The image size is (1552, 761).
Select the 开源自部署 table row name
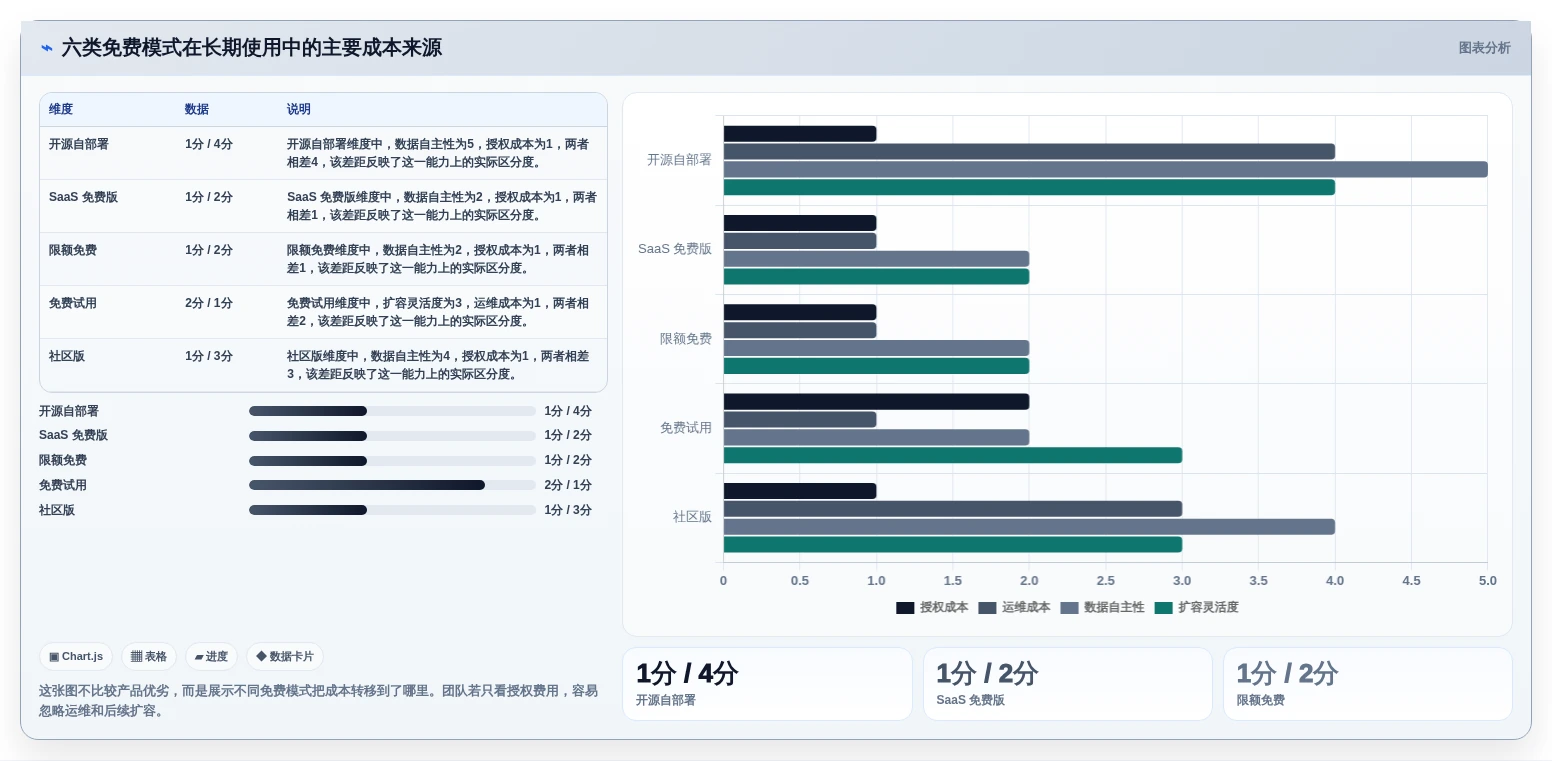pos(79,144)
